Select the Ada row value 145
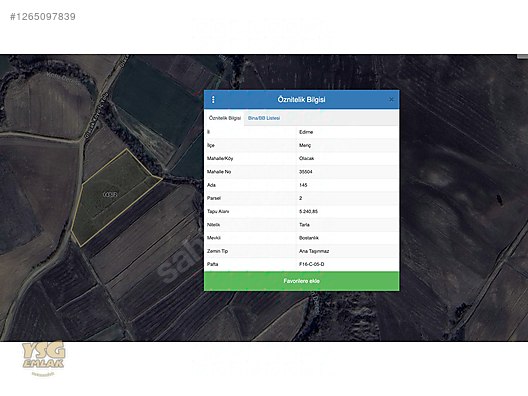 click(303, 185)
